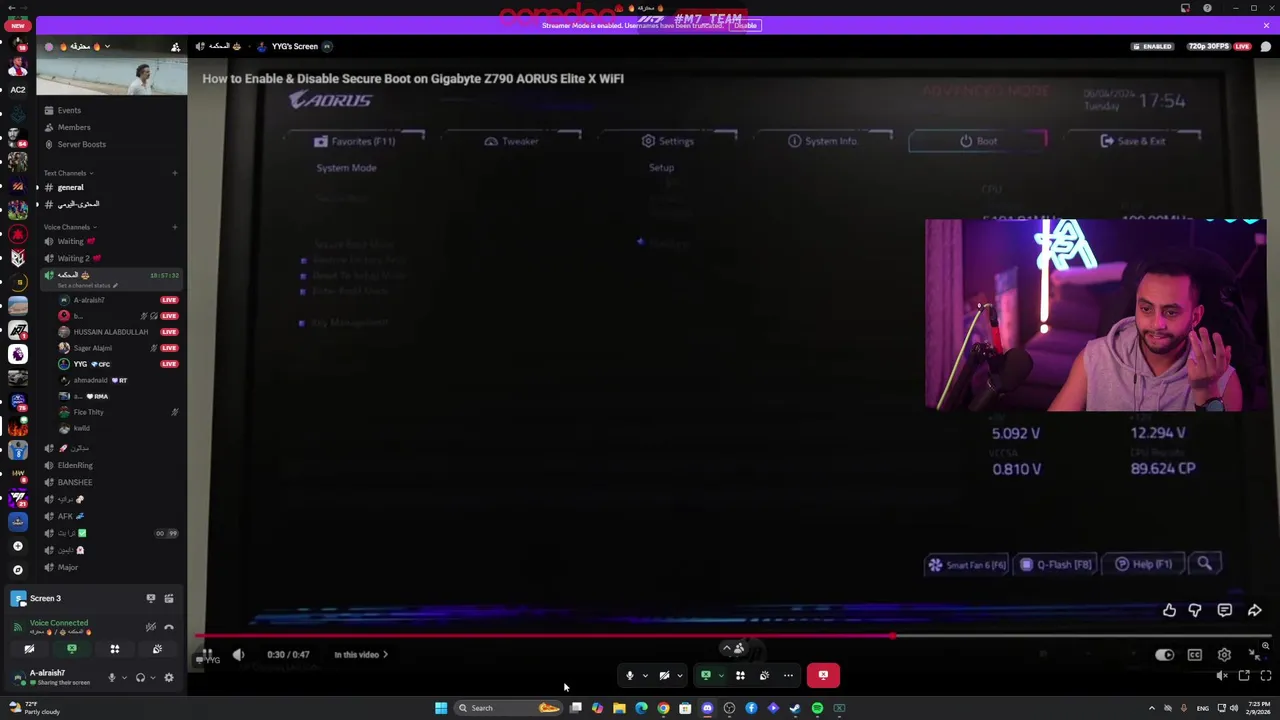Open the Boot tab in BIOS video
This screenshot has height=720, width=1280.
click(x=978, y=141)
